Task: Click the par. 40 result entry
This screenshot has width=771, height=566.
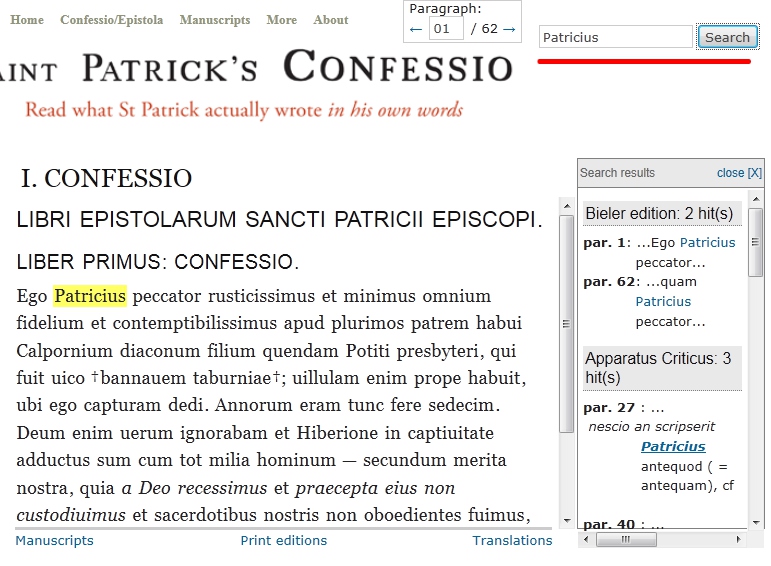Action: coord(624,524)
